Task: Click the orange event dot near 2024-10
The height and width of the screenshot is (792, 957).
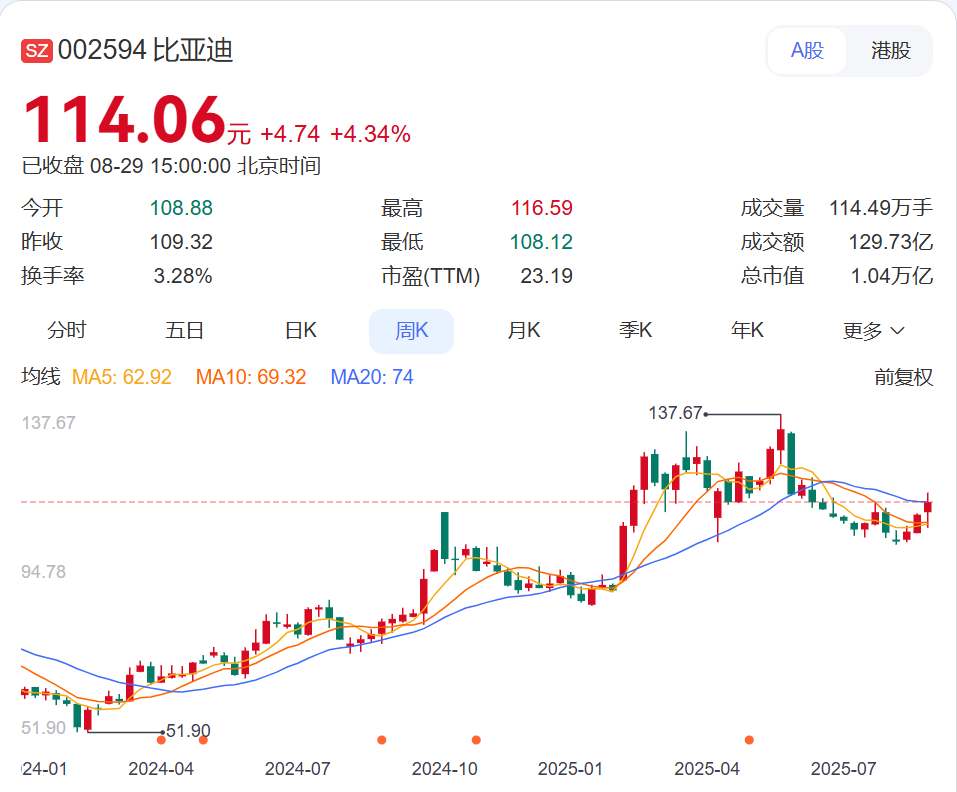Action: tap(476, 740)
